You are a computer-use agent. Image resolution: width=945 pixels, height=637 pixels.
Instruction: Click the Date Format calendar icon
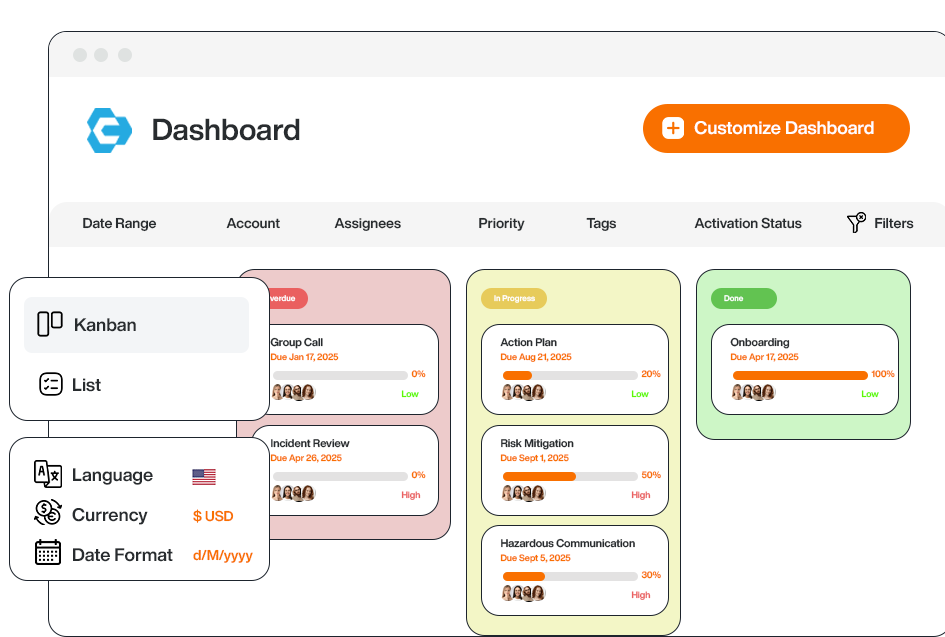(x=48, y=554)
